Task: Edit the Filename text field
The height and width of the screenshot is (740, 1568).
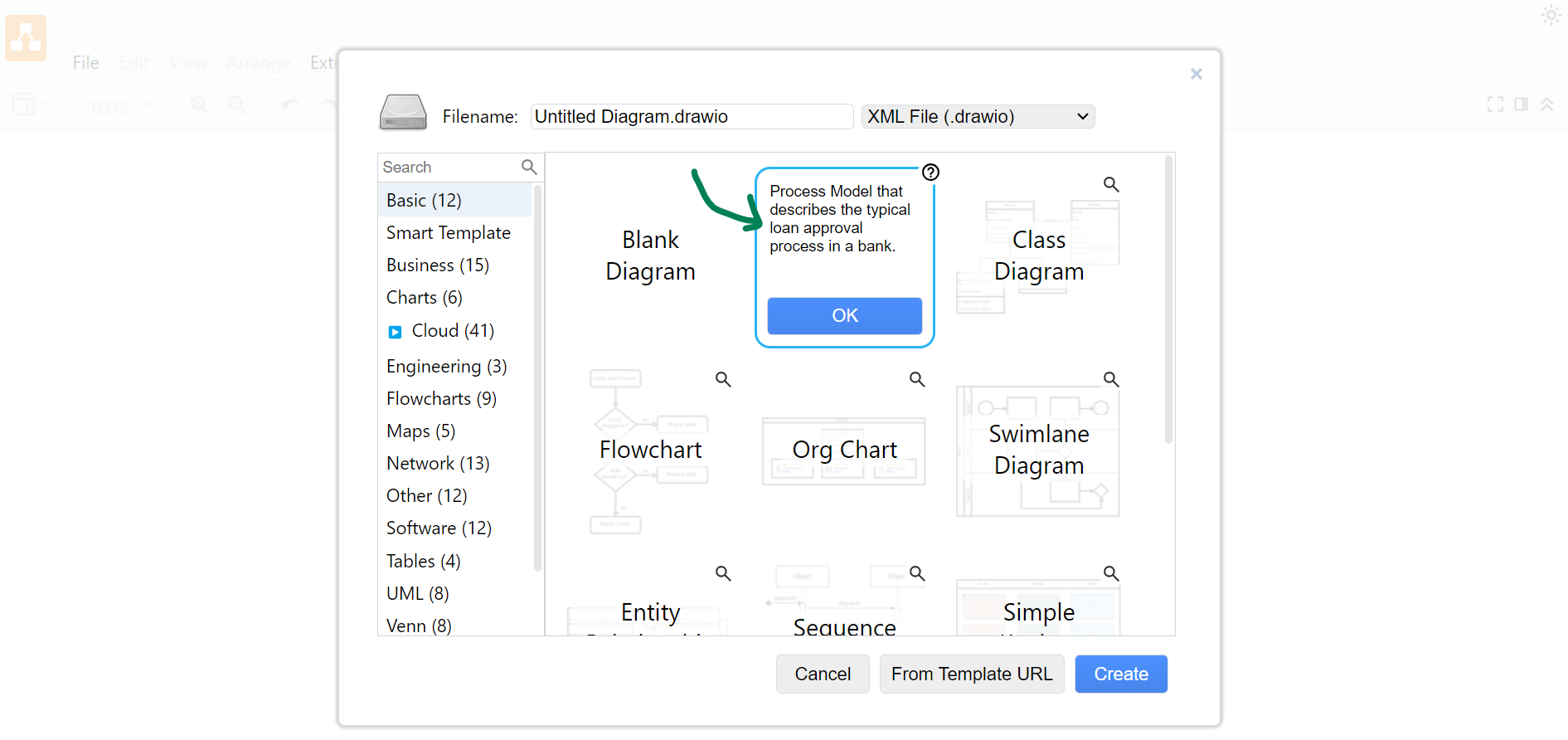Action: [691, 117]
